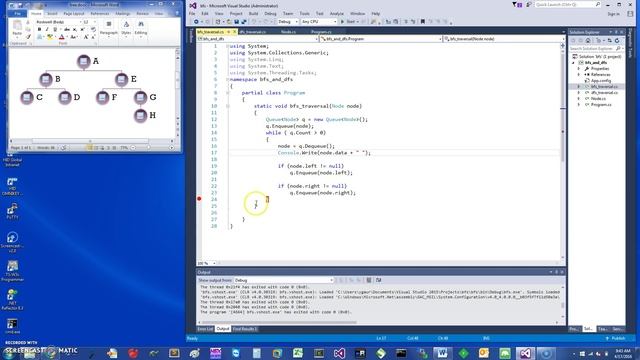Screen dimensions: 640x360
Task: Open the Debug menu in Visual Studio
Action: point(270,13)
